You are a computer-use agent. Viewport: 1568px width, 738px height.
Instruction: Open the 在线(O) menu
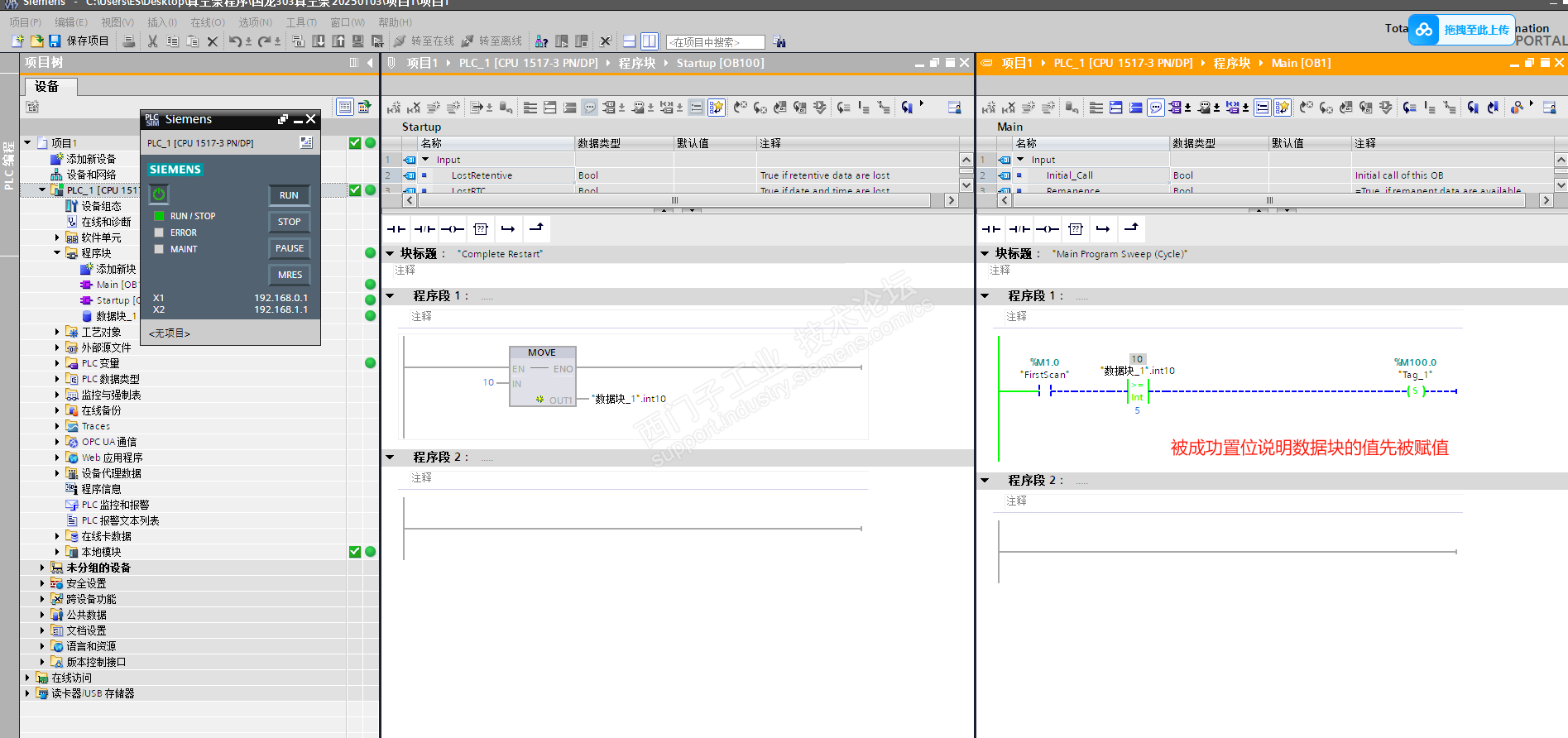208,22
